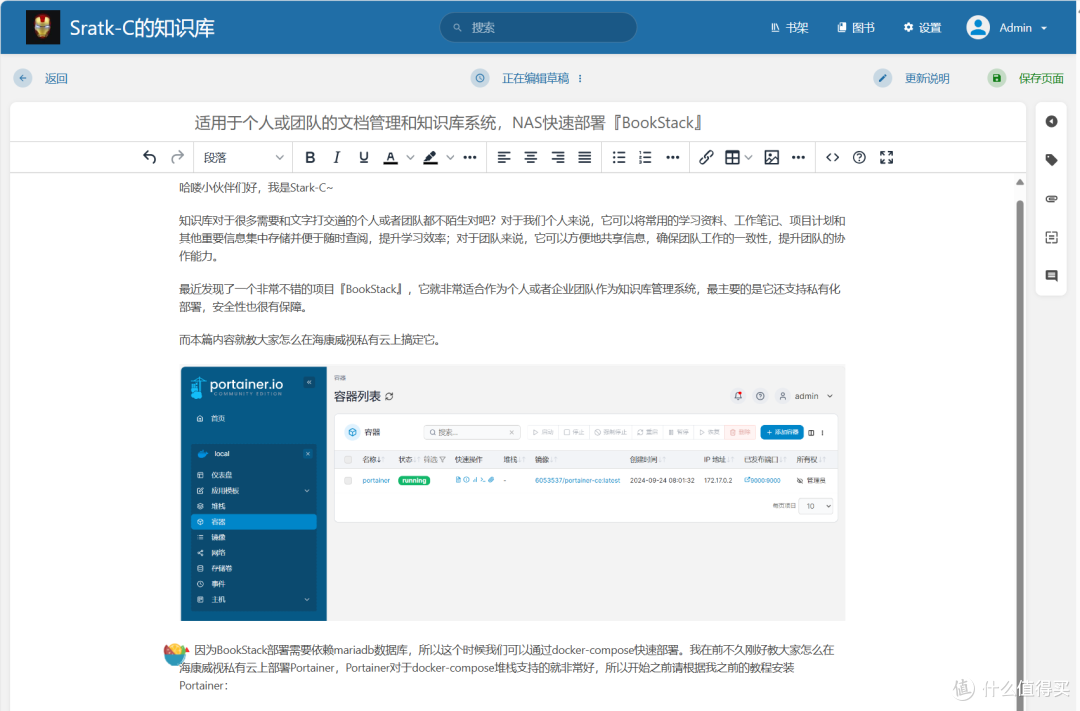Click the undo arrow in editor toolbar

coord(149,157)
